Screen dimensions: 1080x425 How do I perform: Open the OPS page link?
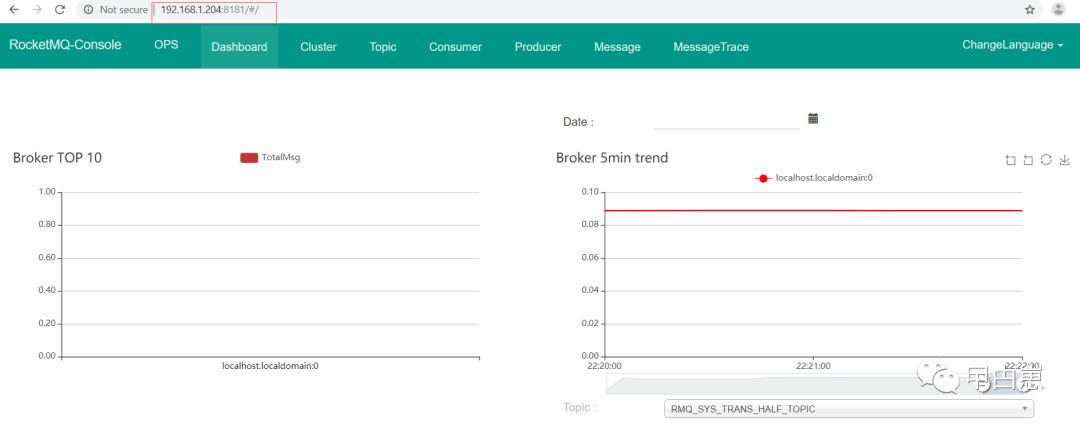point(166,45)
